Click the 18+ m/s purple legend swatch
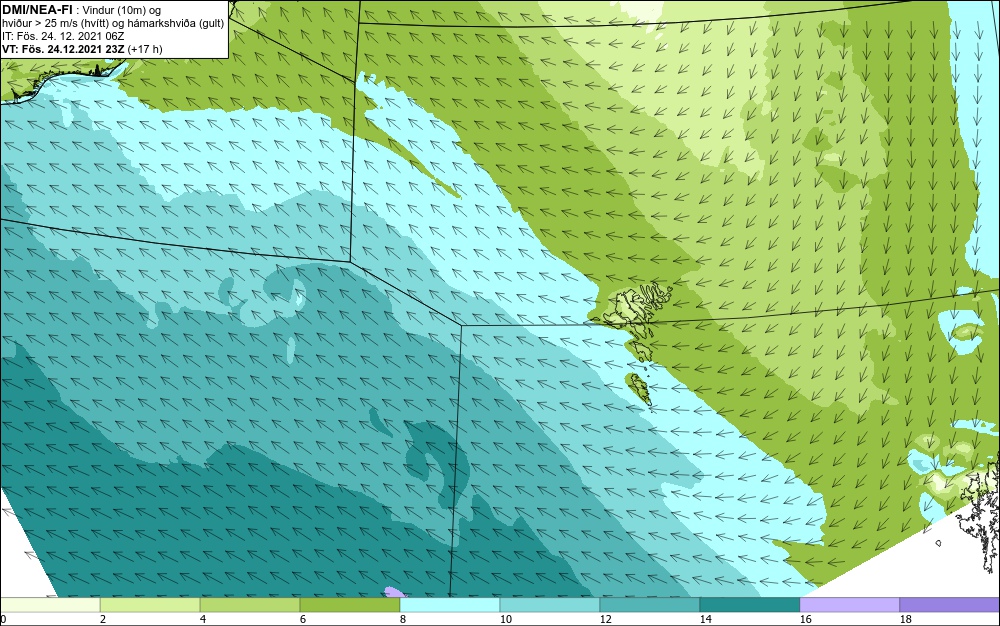 point(950,605)
